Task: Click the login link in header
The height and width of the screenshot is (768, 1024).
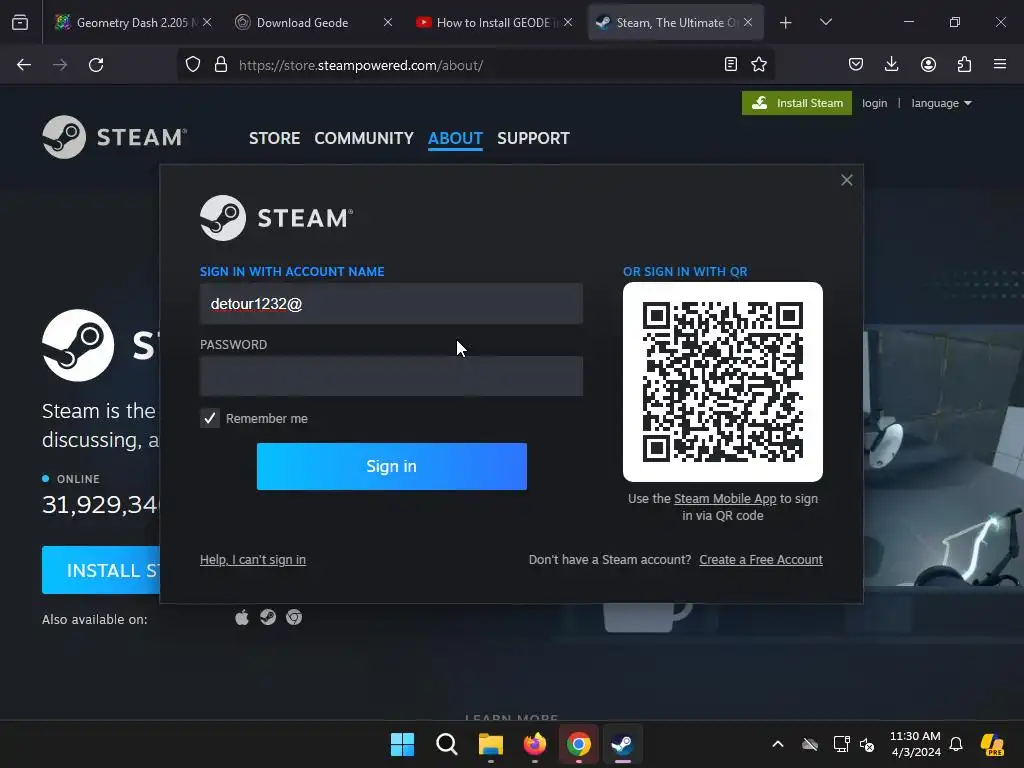Action: pyautogui.click(x=874, y=103)
